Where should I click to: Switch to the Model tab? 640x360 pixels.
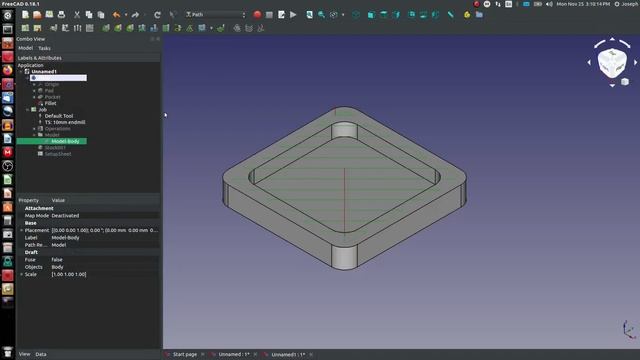coord(25,48)
